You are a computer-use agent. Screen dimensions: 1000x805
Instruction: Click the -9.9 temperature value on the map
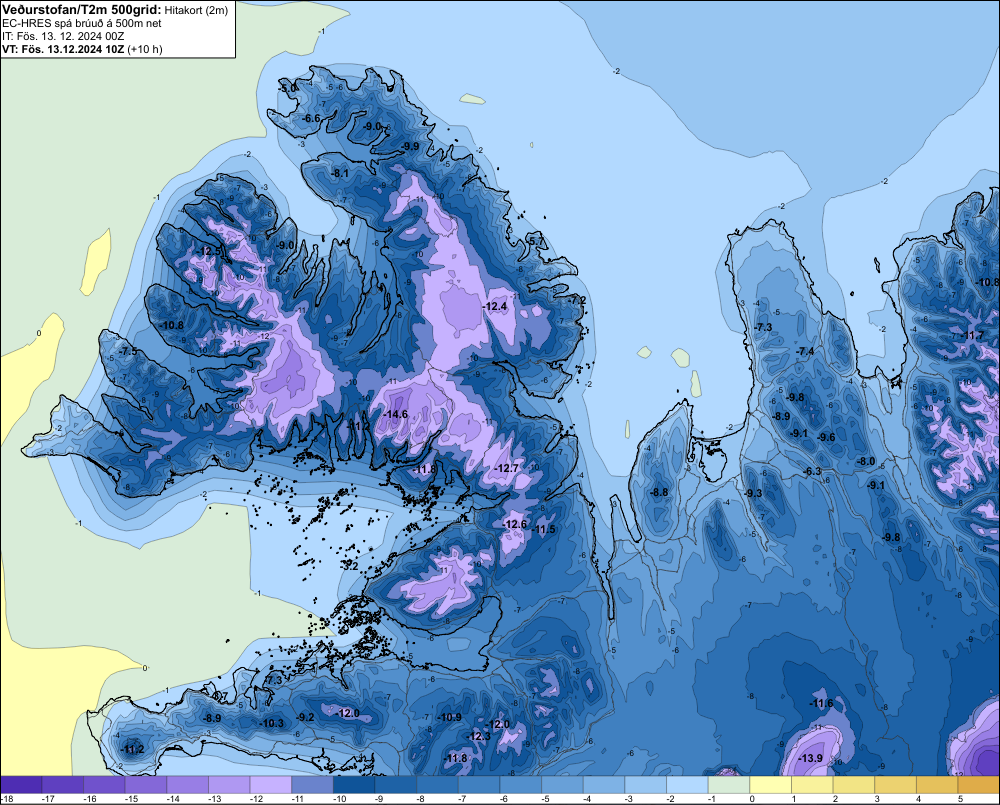(409, 146)
